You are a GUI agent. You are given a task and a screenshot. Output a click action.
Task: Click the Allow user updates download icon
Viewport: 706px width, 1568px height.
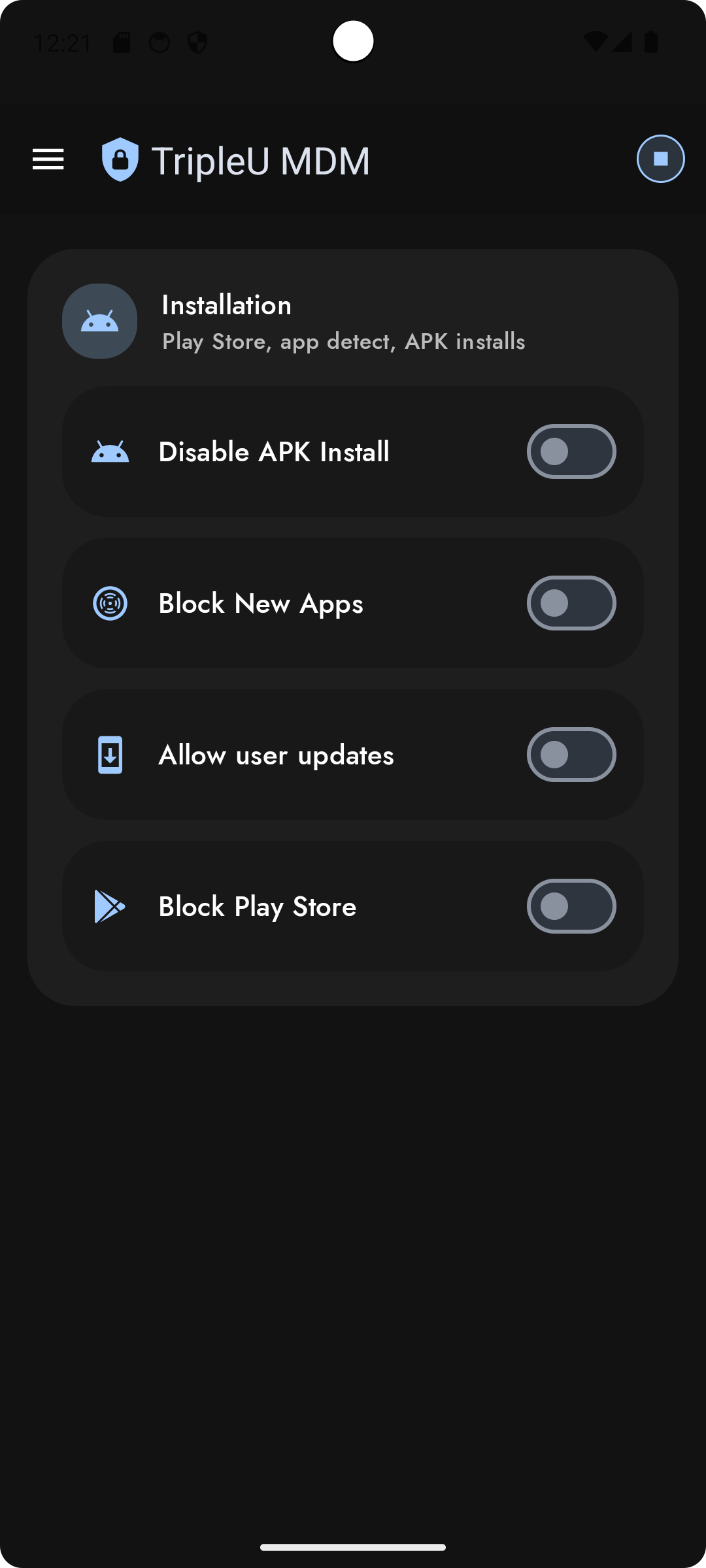[110, 755]
